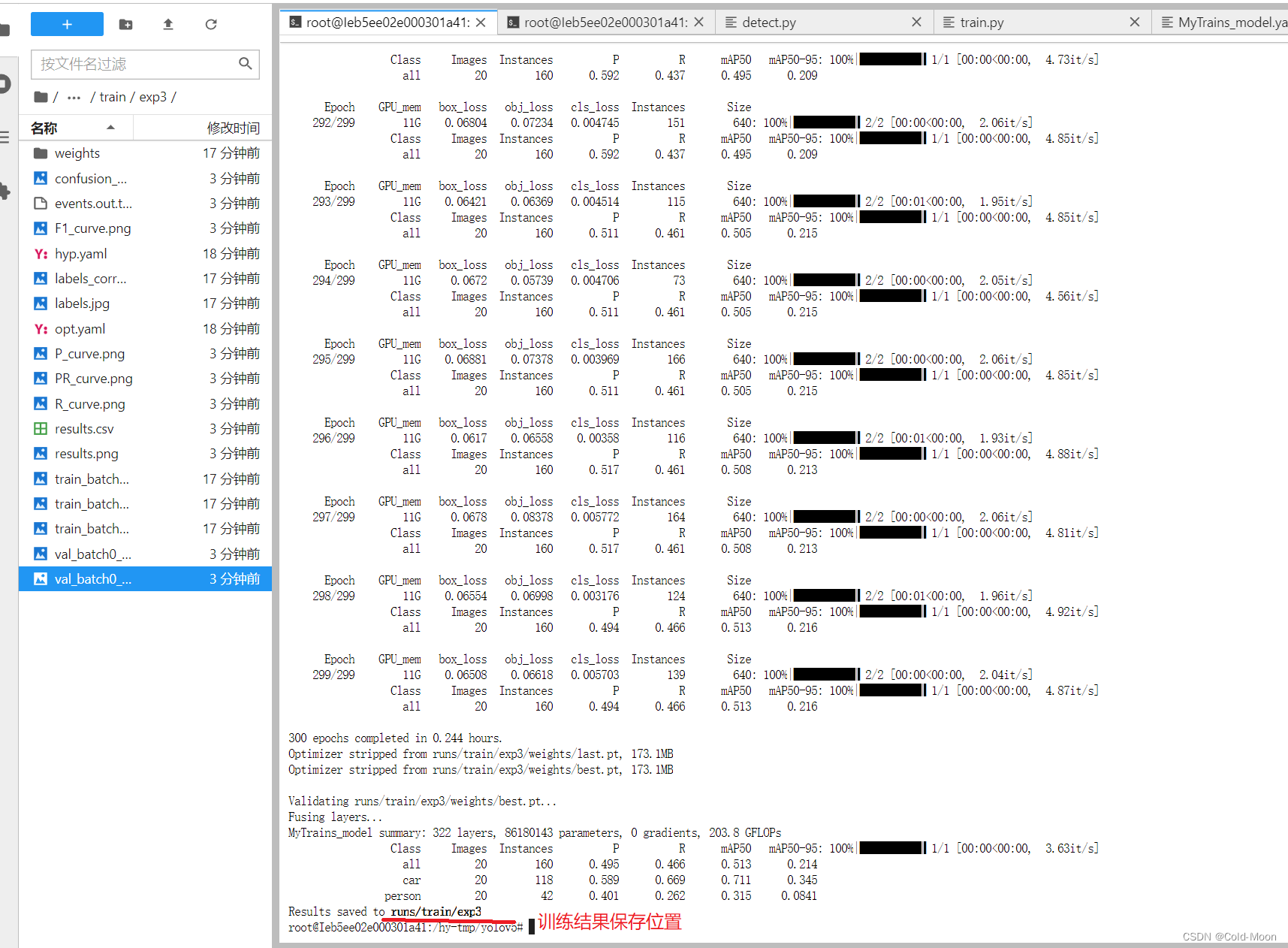Click the terminal prompt input line
The height and width of the screenshot is (948, 1288).
[412, 928]
